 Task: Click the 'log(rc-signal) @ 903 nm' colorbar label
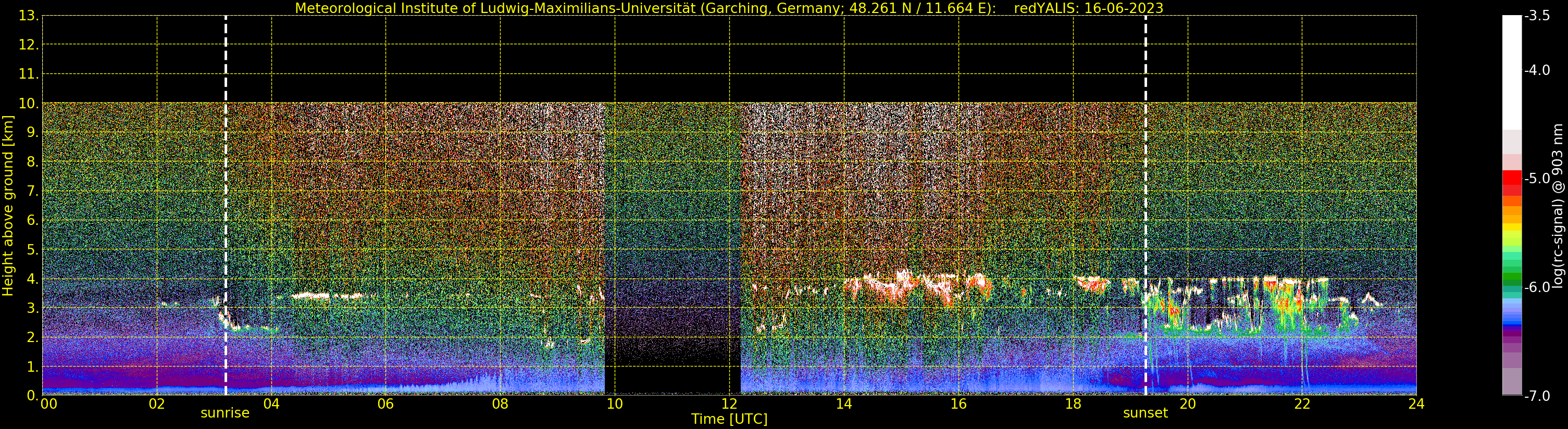(1557, 206)
